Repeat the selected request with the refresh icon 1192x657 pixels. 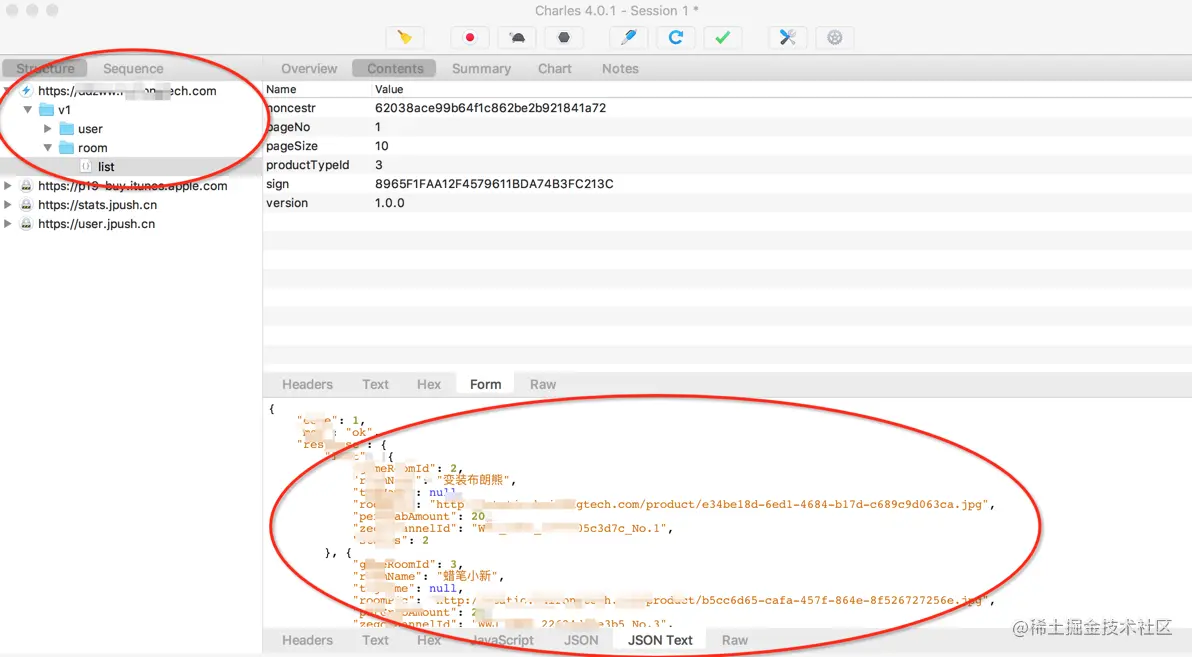coord(676,37)
